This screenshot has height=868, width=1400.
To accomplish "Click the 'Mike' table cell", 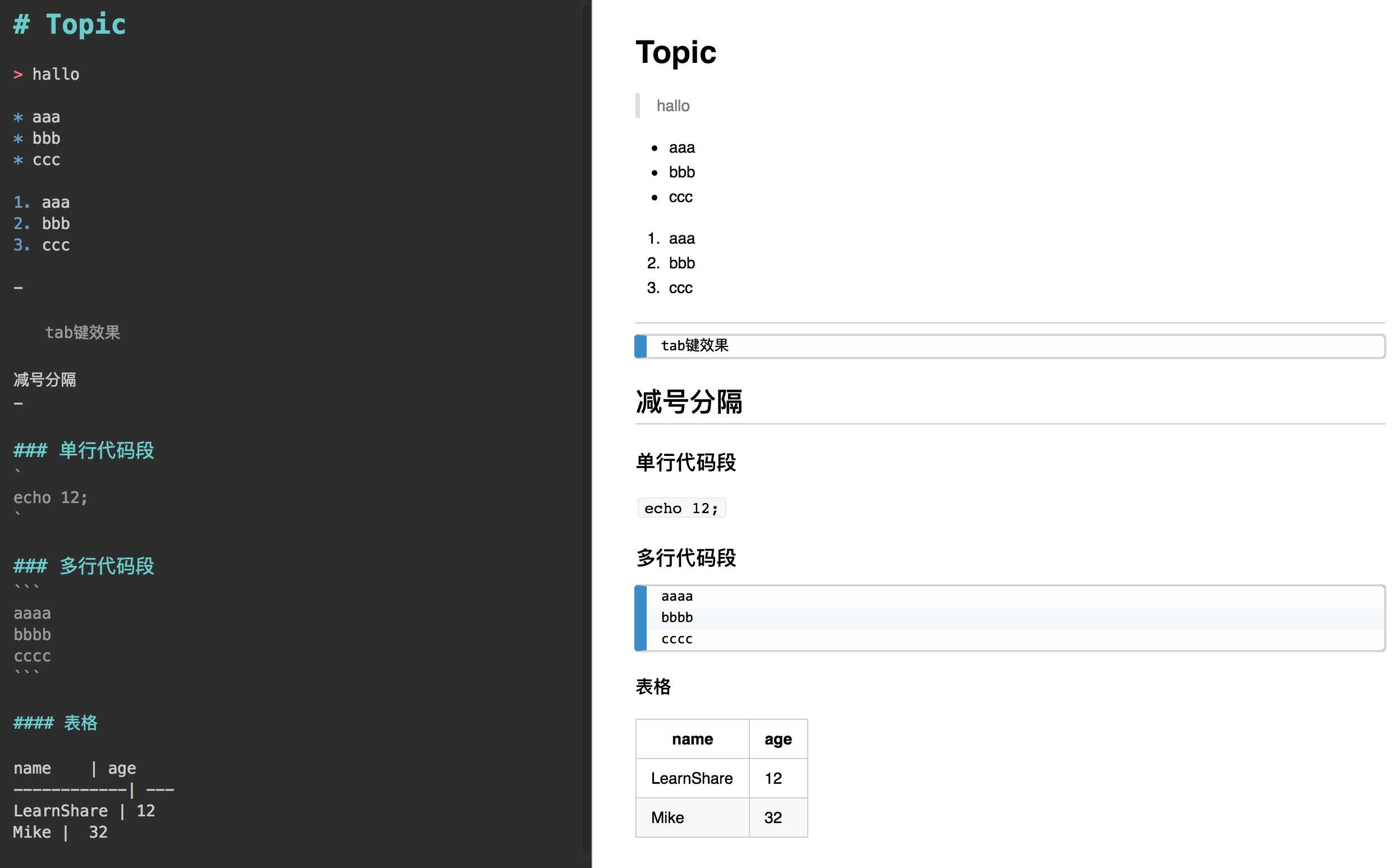I will click(x=692, y=817).
